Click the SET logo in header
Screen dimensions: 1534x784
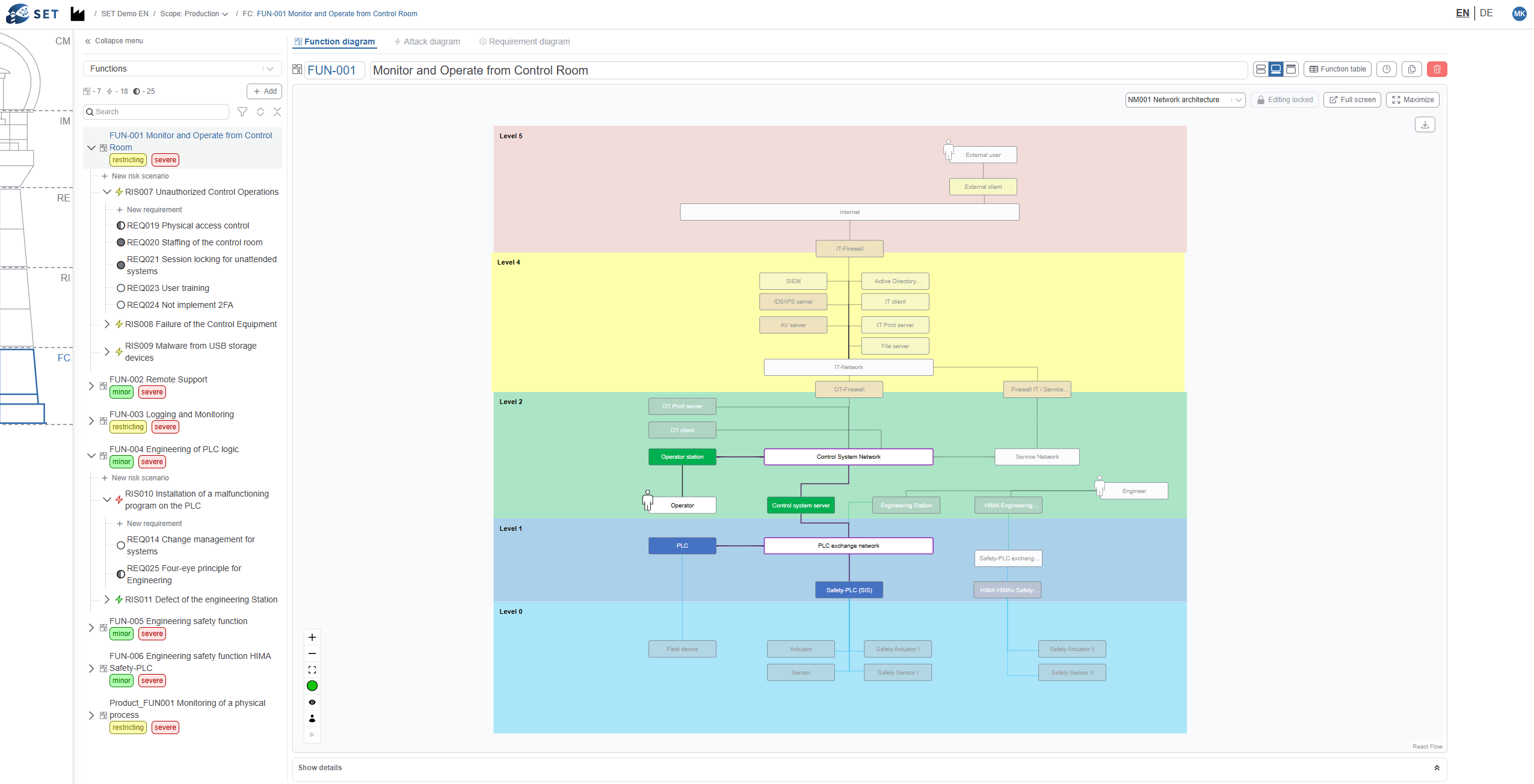click(x=32, y=13)
